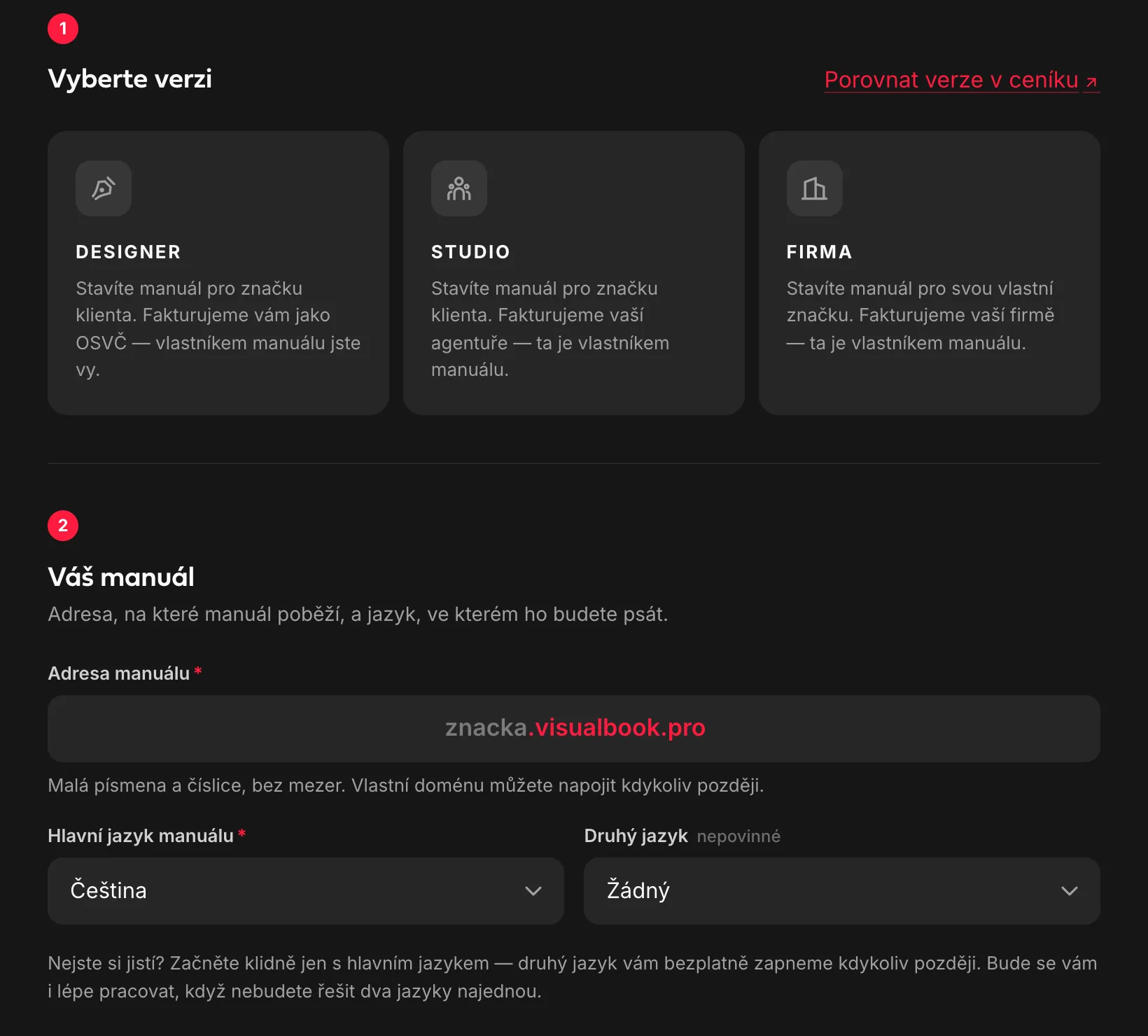Select the FIRMA version card title

pyautogui.click(x=819, y=252)
